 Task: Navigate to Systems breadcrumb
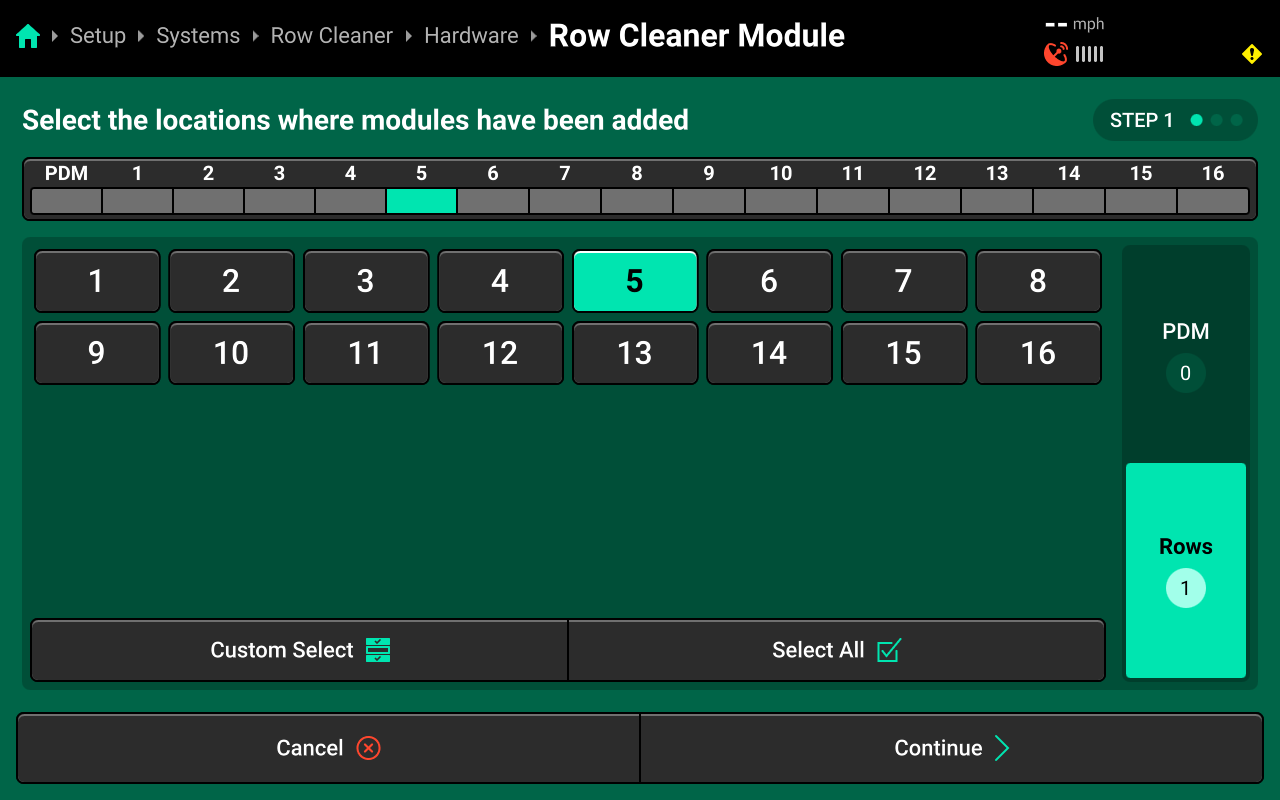(198, 36)
